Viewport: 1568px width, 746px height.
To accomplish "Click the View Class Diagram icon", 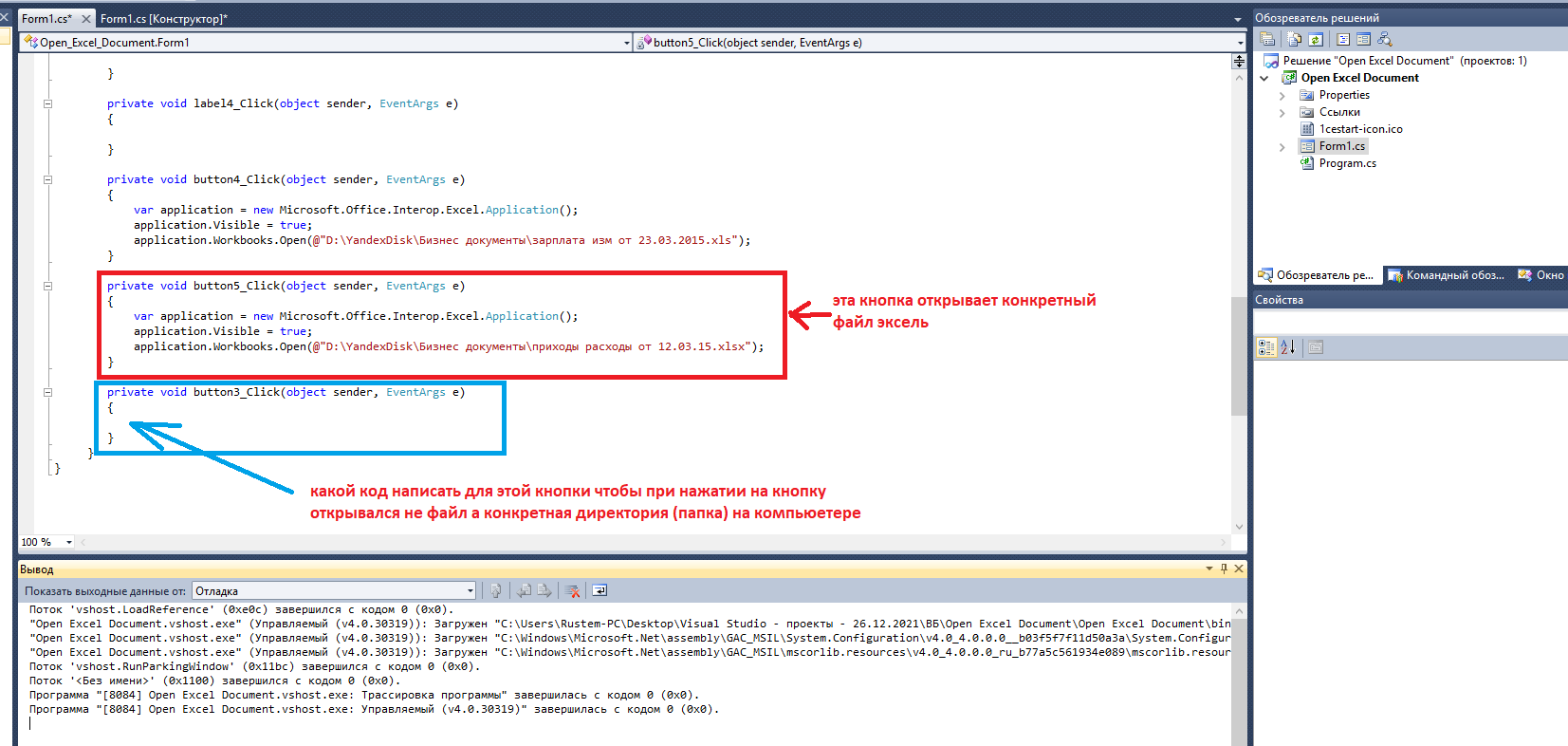I will click(x=1385, y=39).
